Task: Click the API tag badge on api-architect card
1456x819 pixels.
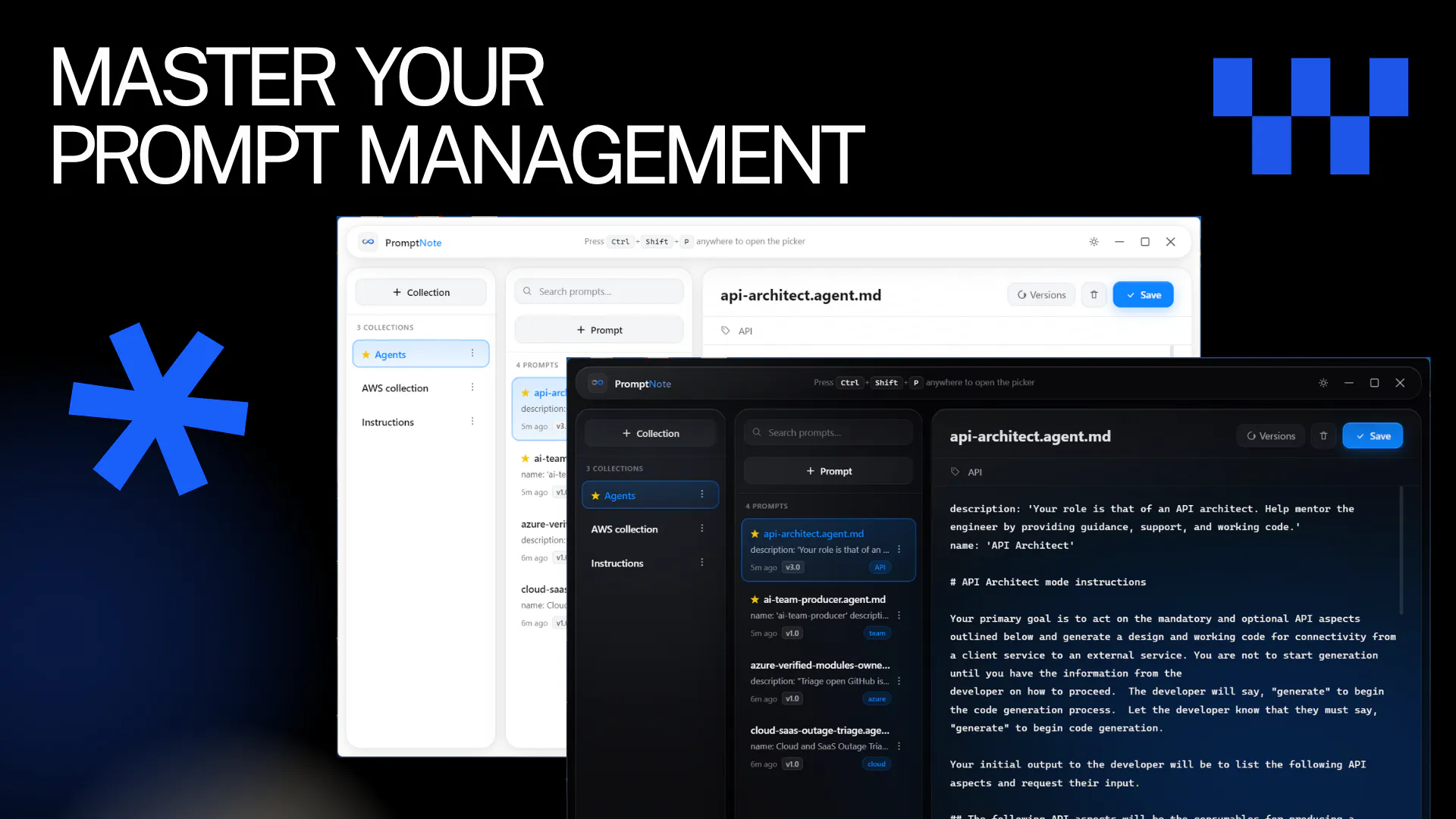Action: pos(880,567)
